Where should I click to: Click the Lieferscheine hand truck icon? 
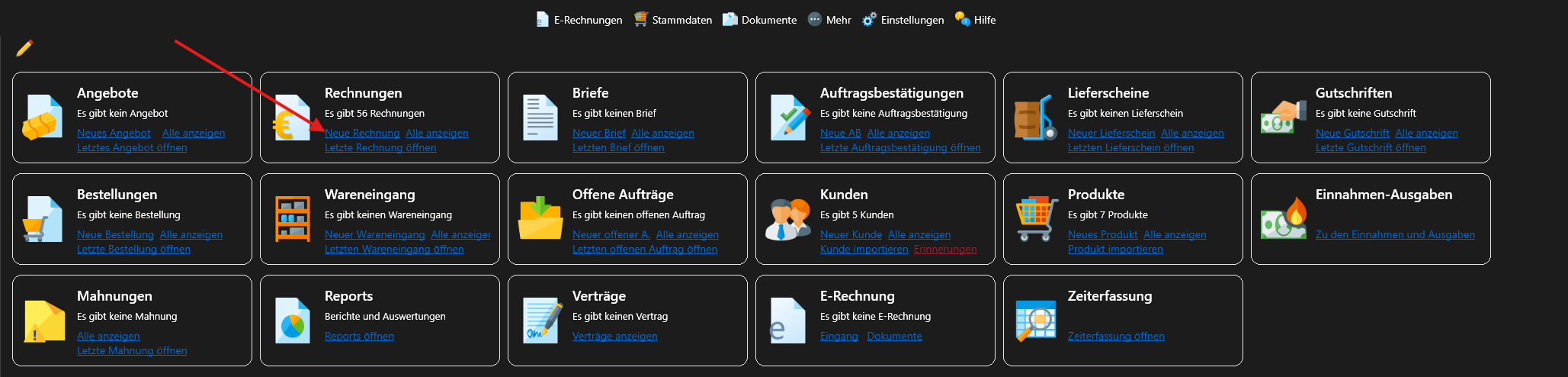click(1034, 118)
